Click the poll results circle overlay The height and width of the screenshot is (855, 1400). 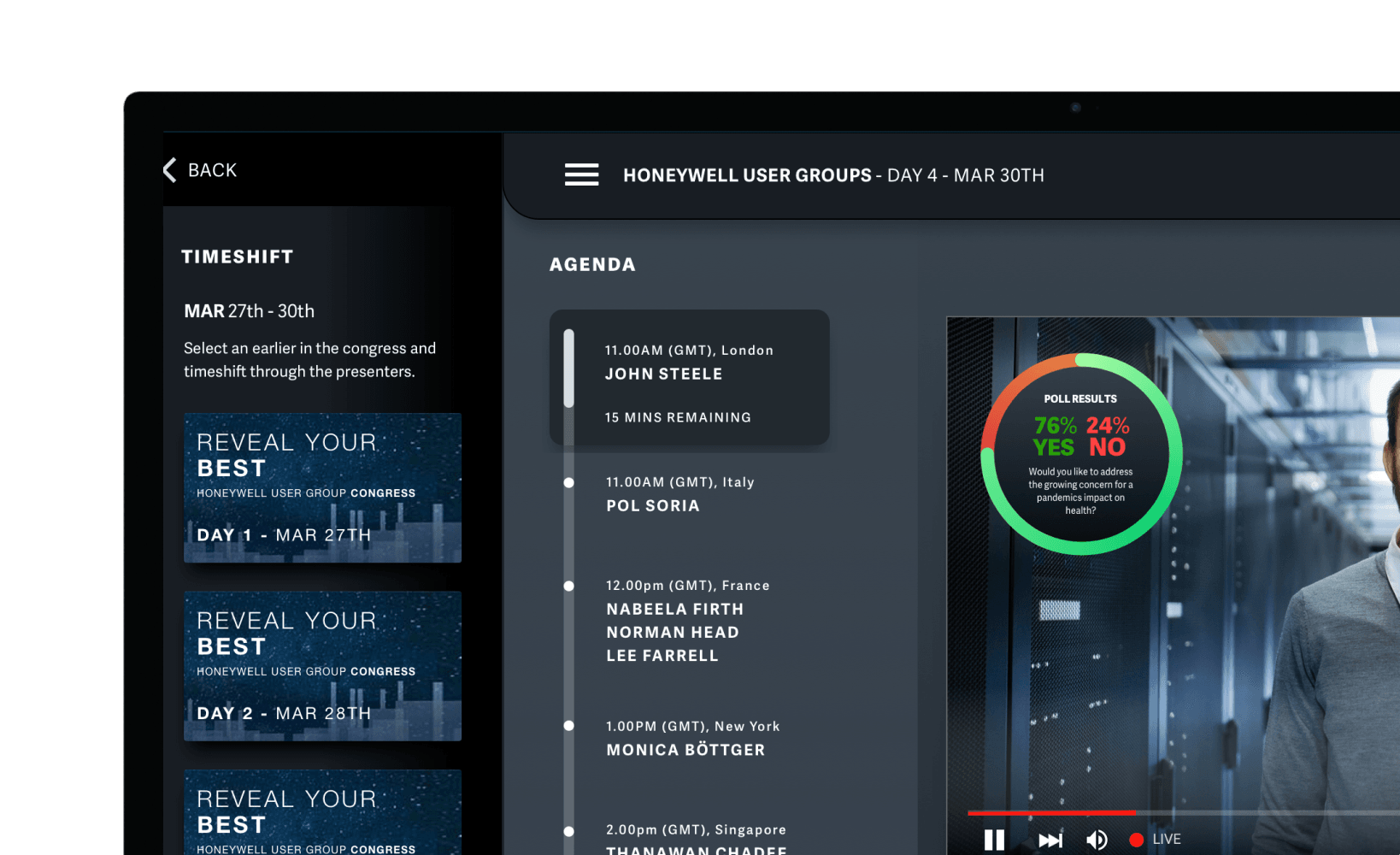click(x=1081, y=454)
